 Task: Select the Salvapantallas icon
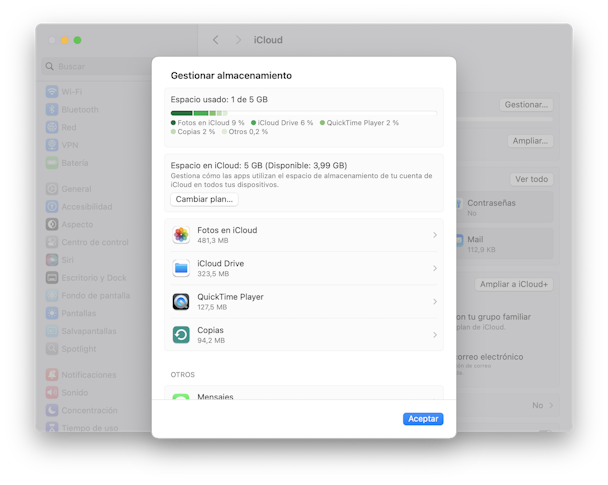pos(52,331)
